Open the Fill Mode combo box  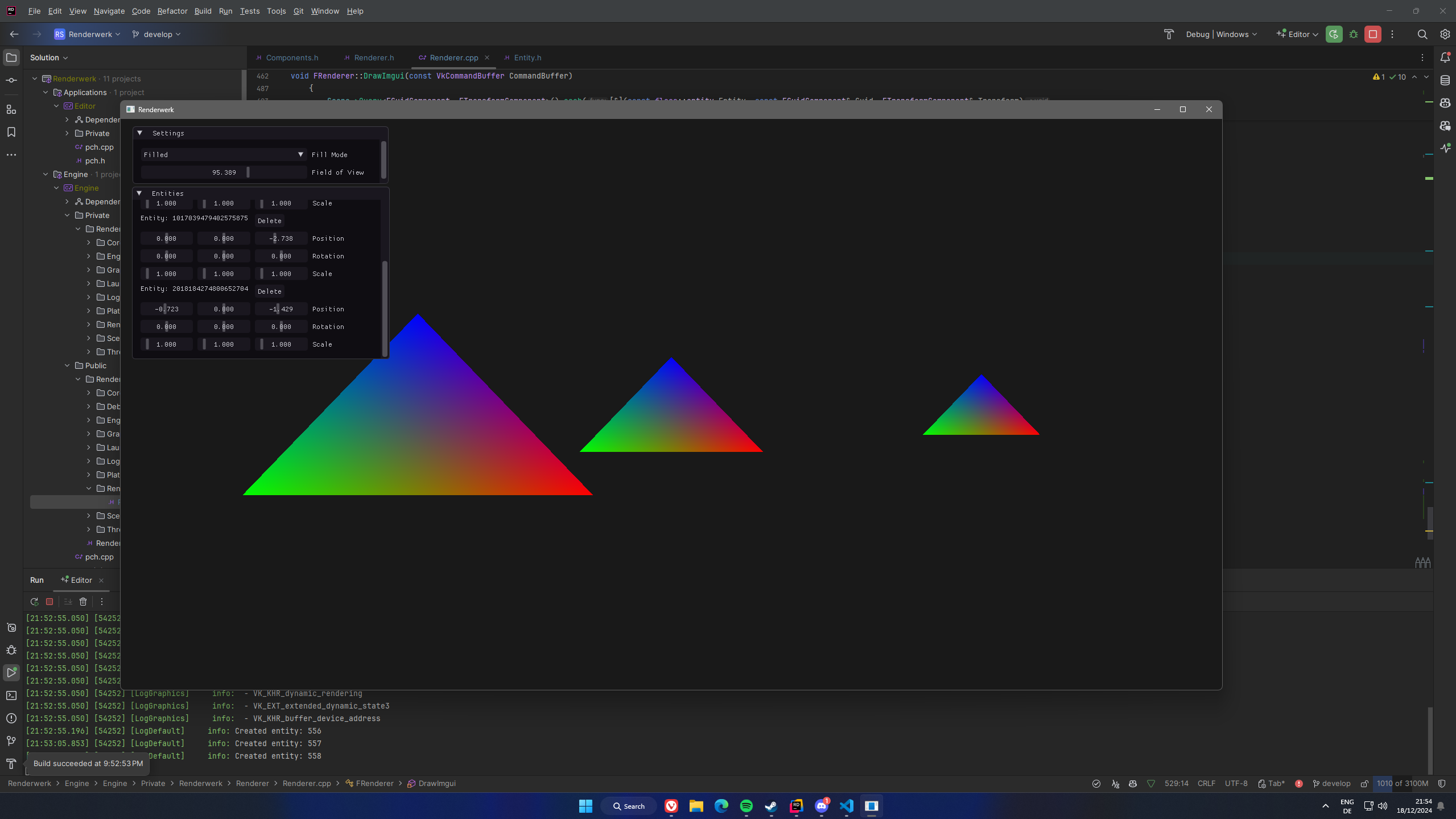[x=224, y=154]
